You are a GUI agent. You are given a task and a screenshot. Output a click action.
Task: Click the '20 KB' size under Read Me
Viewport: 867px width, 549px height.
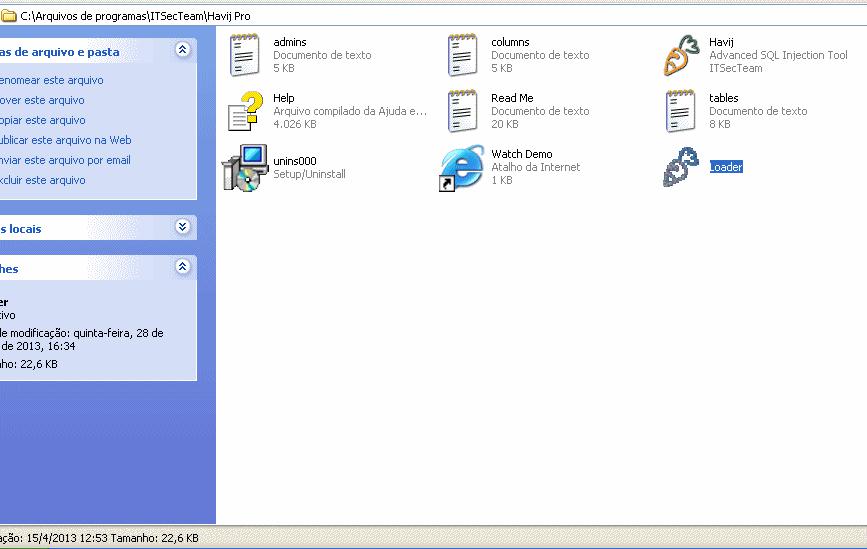pyautogui.click(x=505, y=124)
